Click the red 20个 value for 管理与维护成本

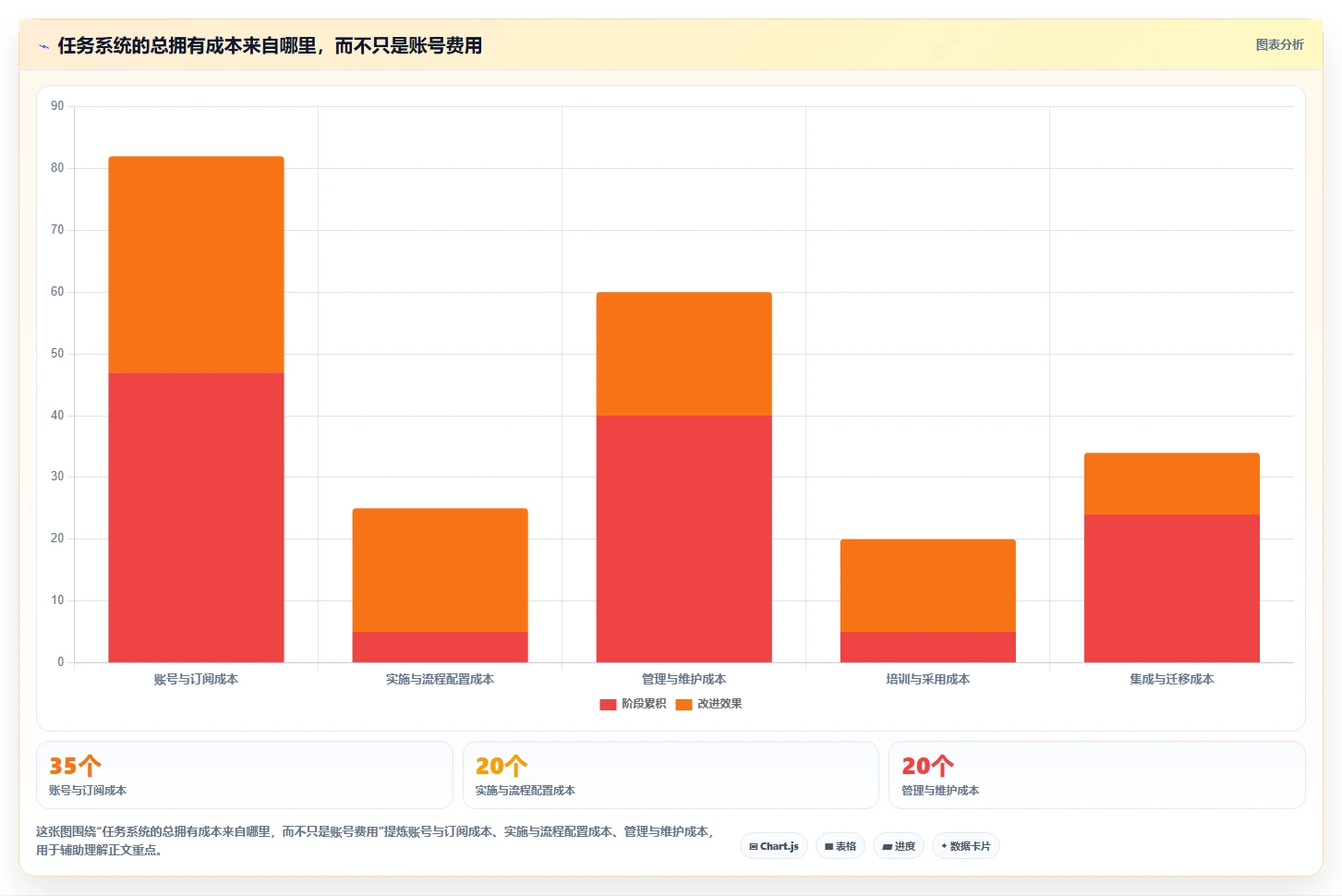pos(927,766)
